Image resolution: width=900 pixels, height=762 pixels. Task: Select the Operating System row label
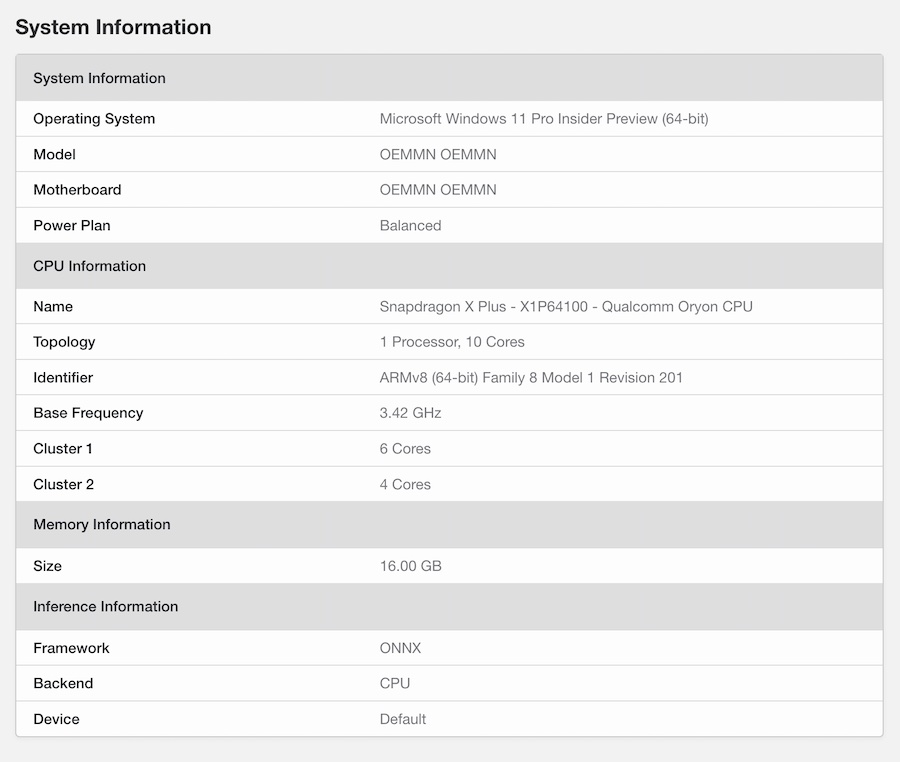pyautogui.click(x=94, y=119)
